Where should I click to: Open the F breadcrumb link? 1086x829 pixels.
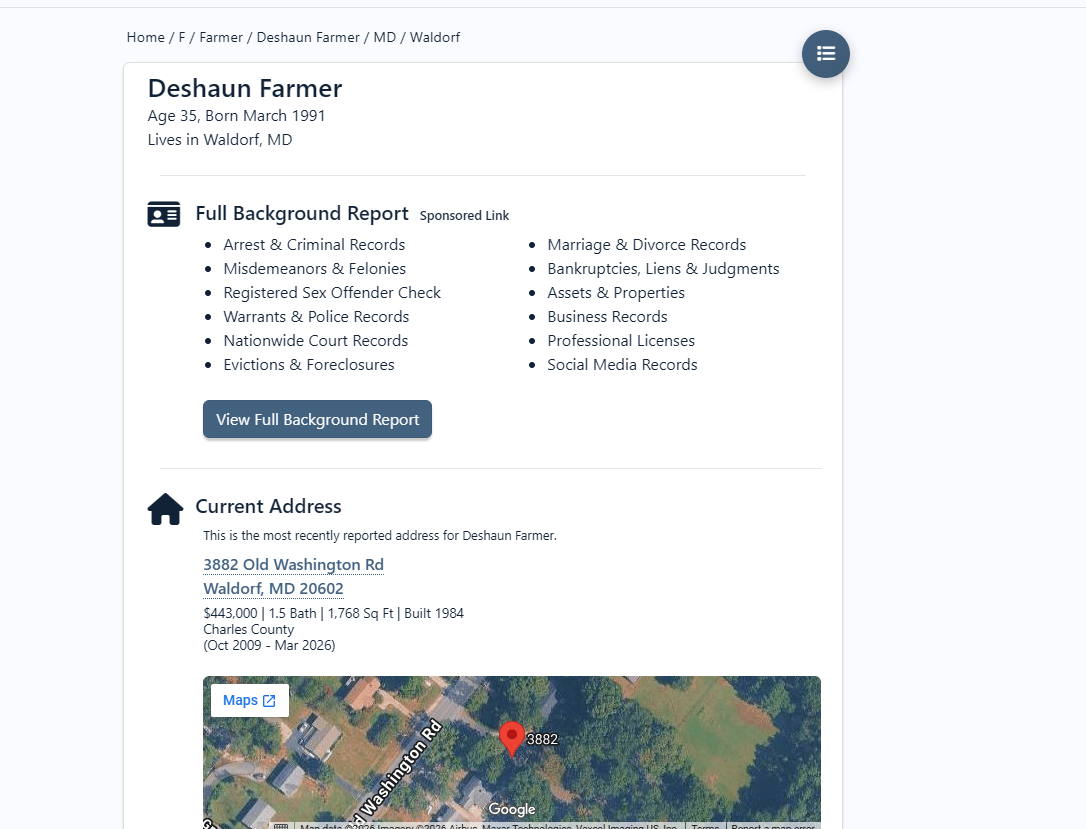coord(181,37)
